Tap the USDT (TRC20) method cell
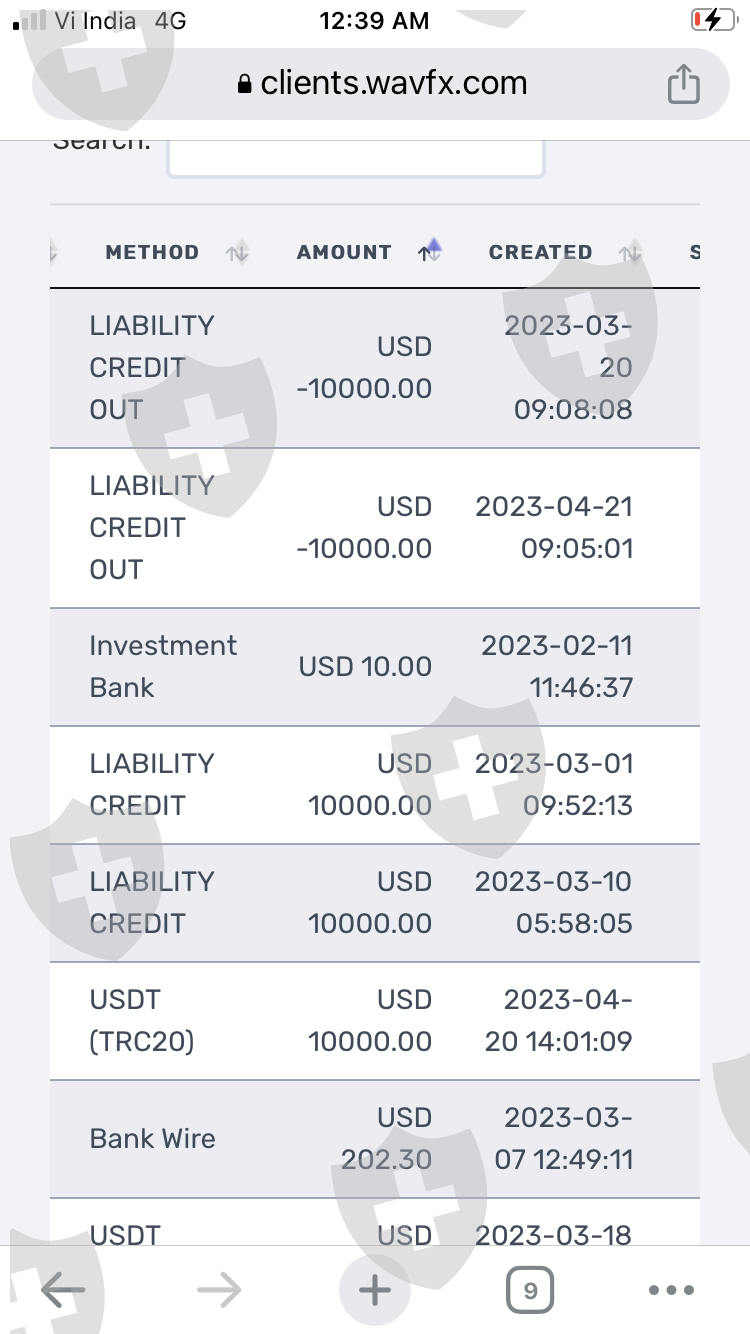 (141, 1021)
